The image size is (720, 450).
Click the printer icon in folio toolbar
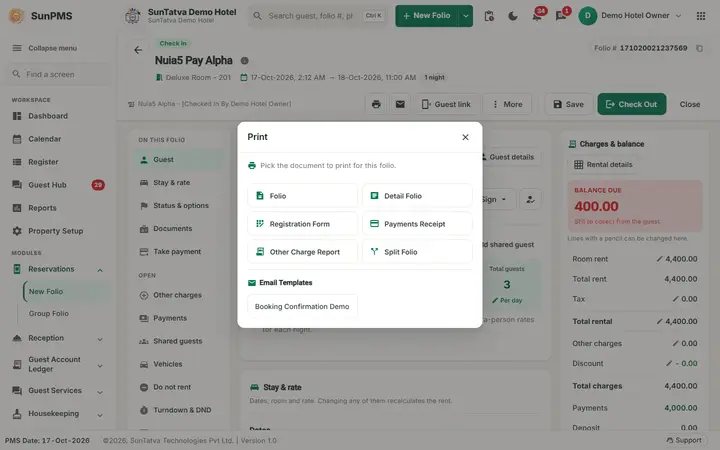(376, 104)
